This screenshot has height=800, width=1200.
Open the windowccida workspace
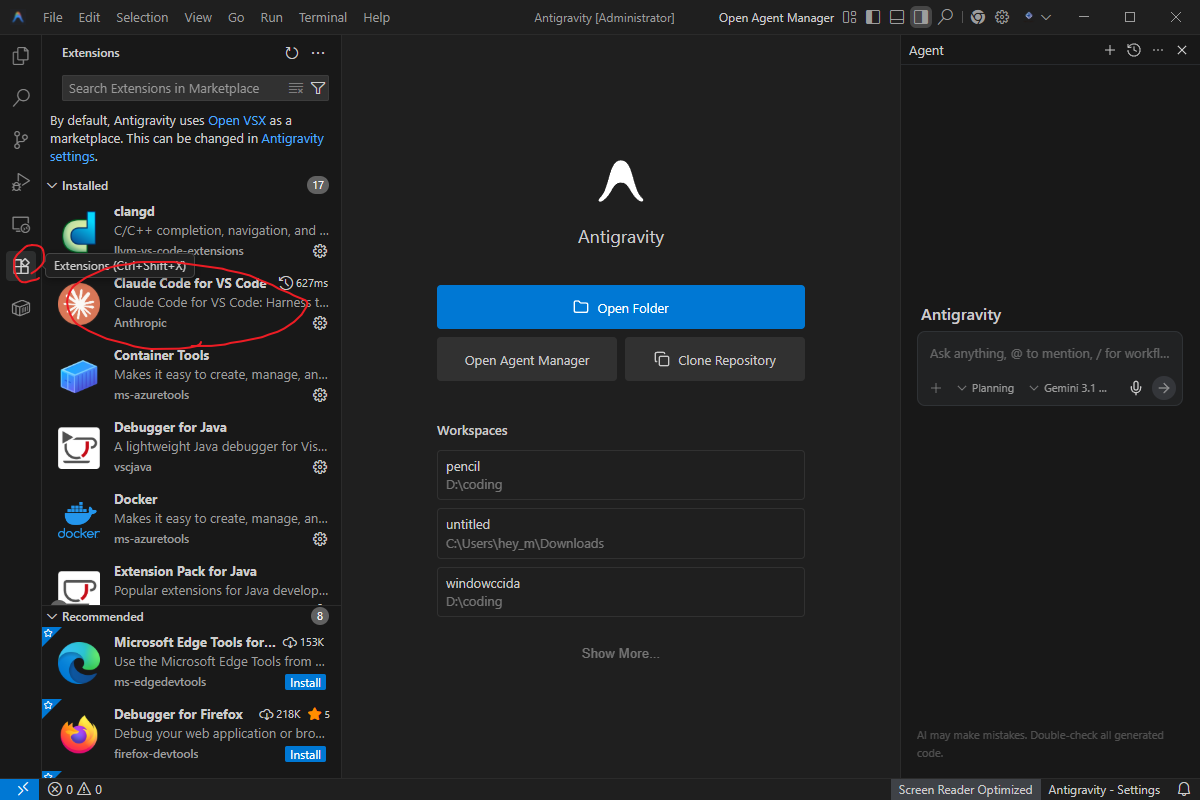[621, 592]
